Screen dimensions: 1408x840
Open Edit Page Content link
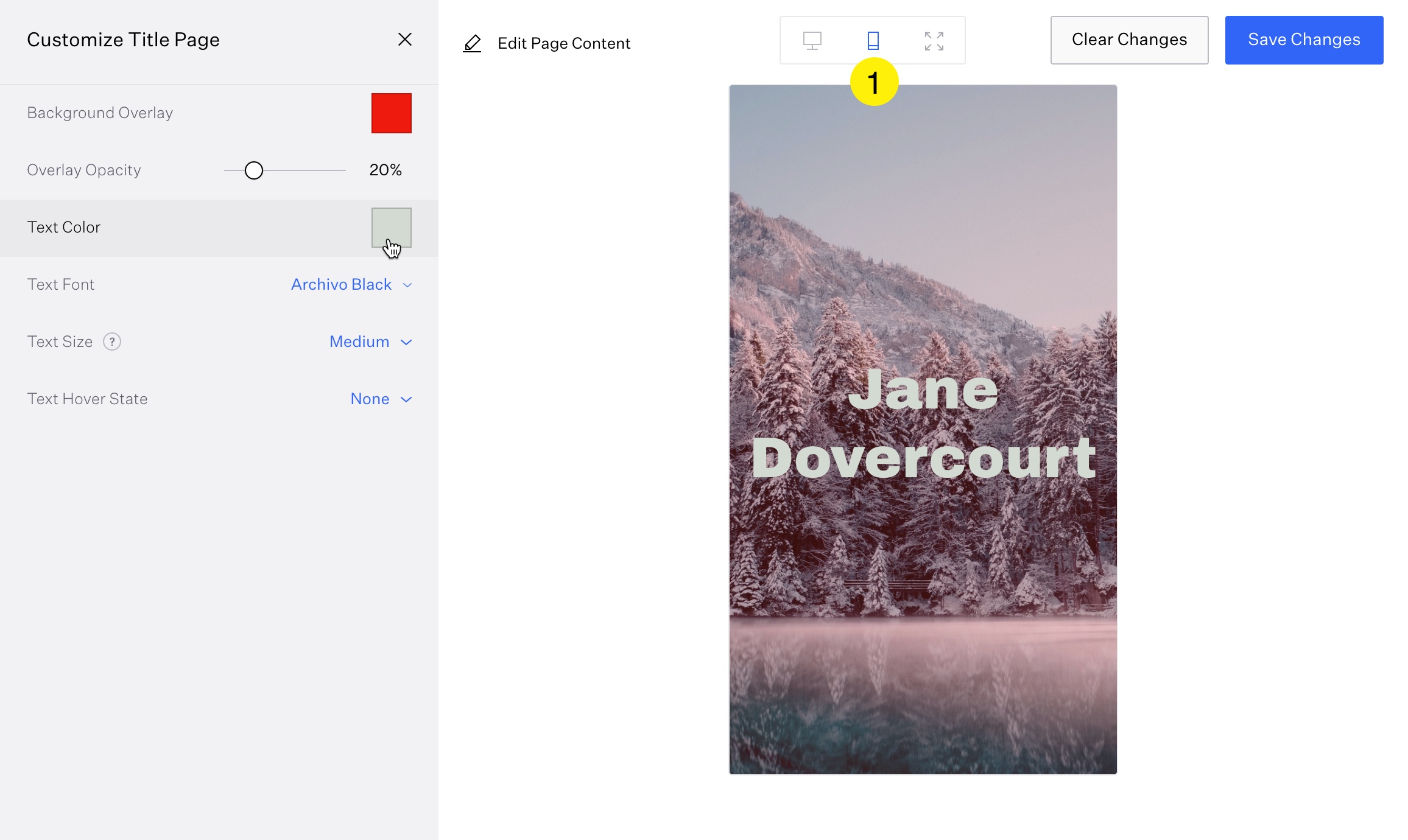[563, 43]
